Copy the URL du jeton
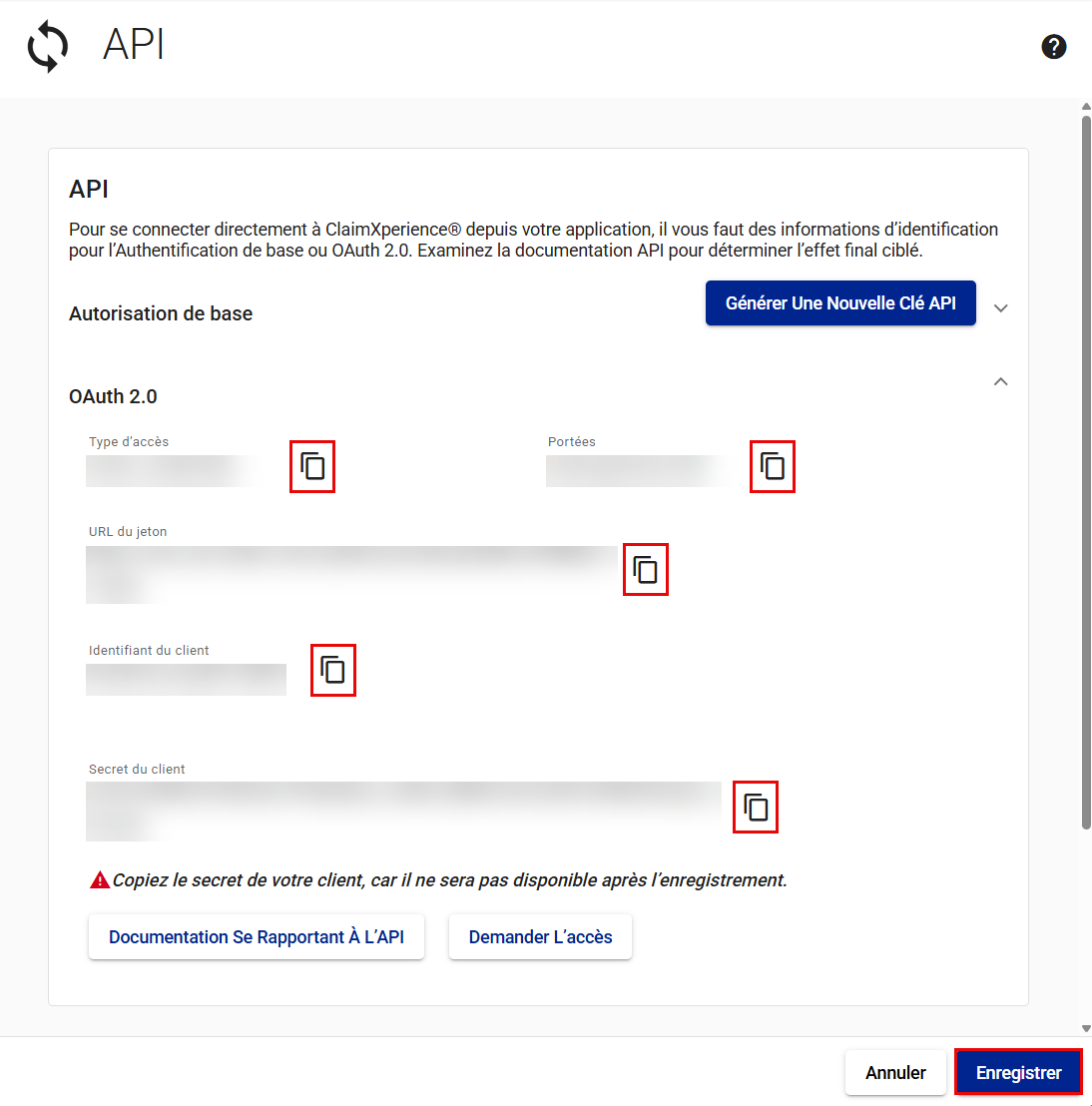This screenshot has width=1092, height=1106. tap(646, 570)
